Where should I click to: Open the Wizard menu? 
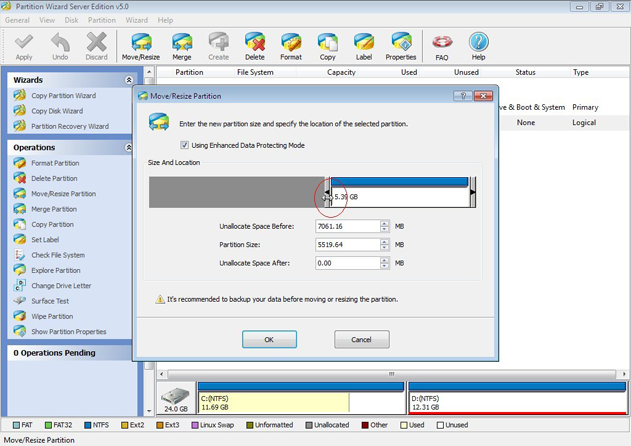[136, 20]
